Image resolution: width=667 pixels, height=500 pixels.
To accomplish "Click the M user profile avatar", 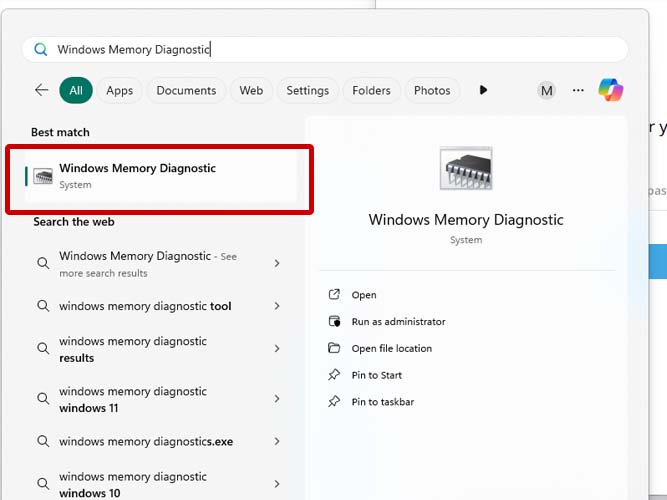I will [x=546, y=90].
